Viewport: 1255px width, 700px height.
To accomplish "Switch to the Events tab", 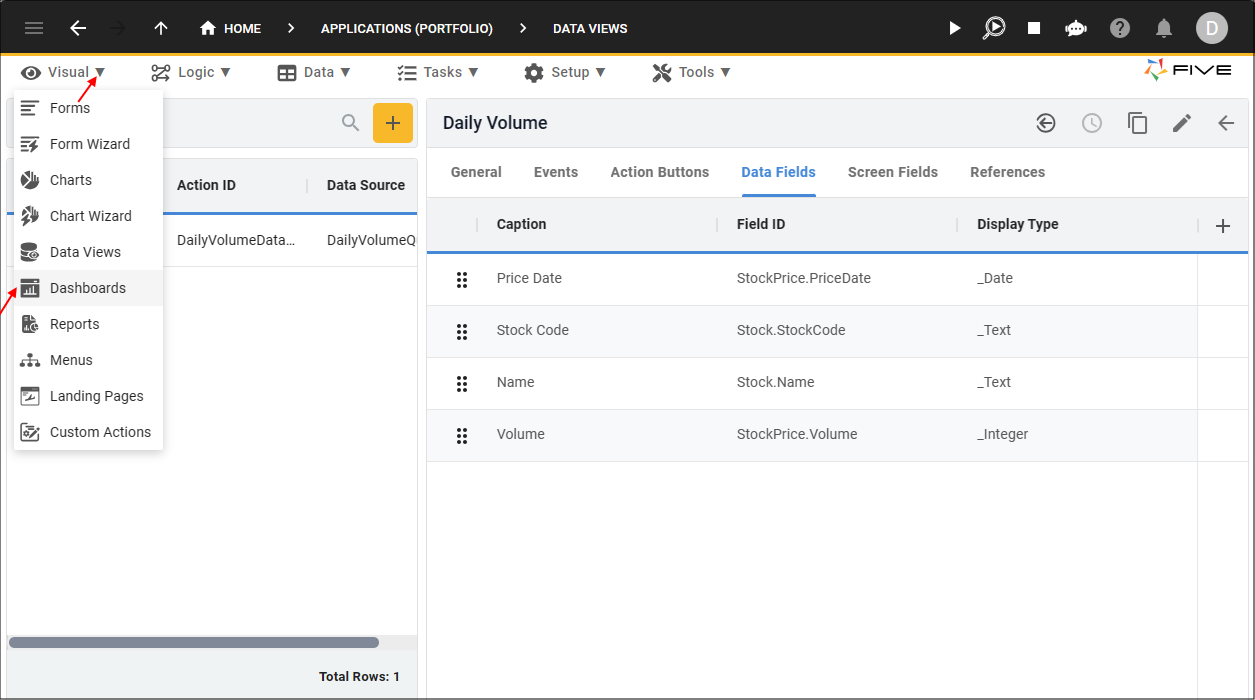I will click(556, 172).
